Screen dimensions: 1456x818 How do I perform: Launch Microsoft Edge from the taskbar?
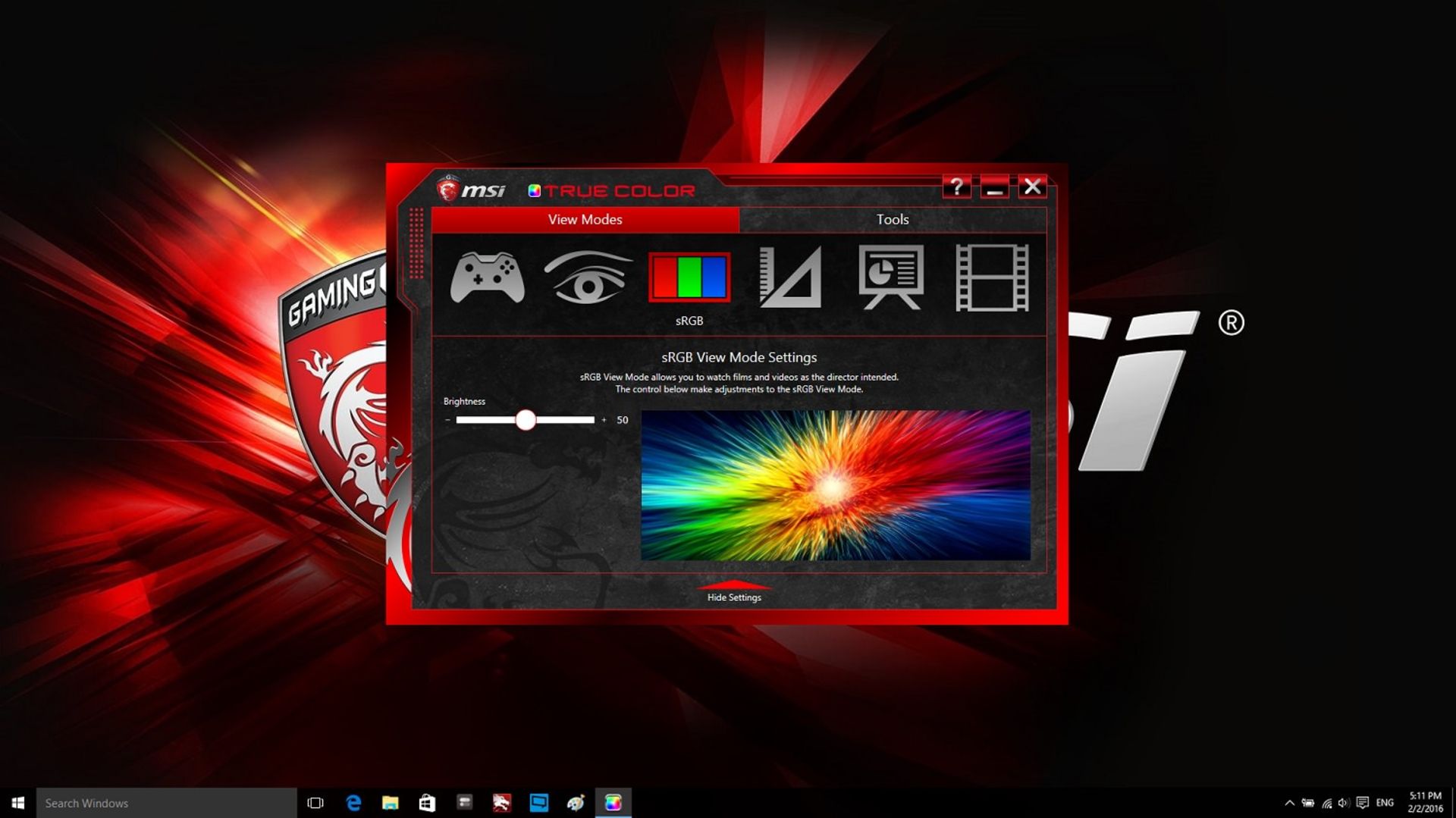tap(353, 803)
